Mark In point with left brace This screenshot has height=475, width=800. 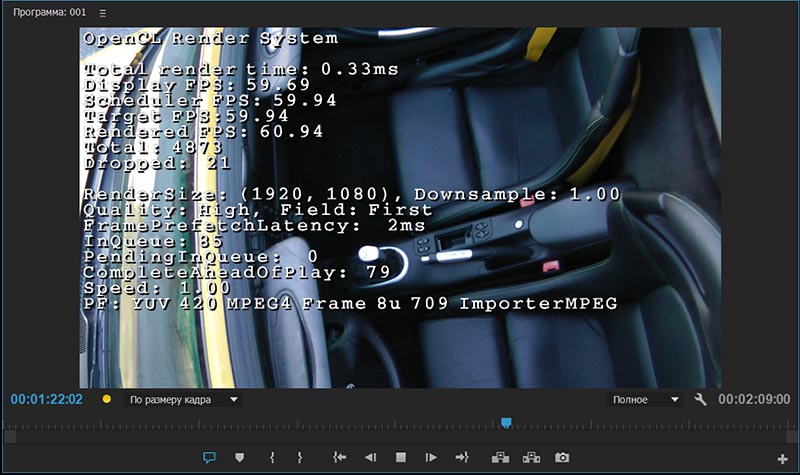click(x=272, y=458)
